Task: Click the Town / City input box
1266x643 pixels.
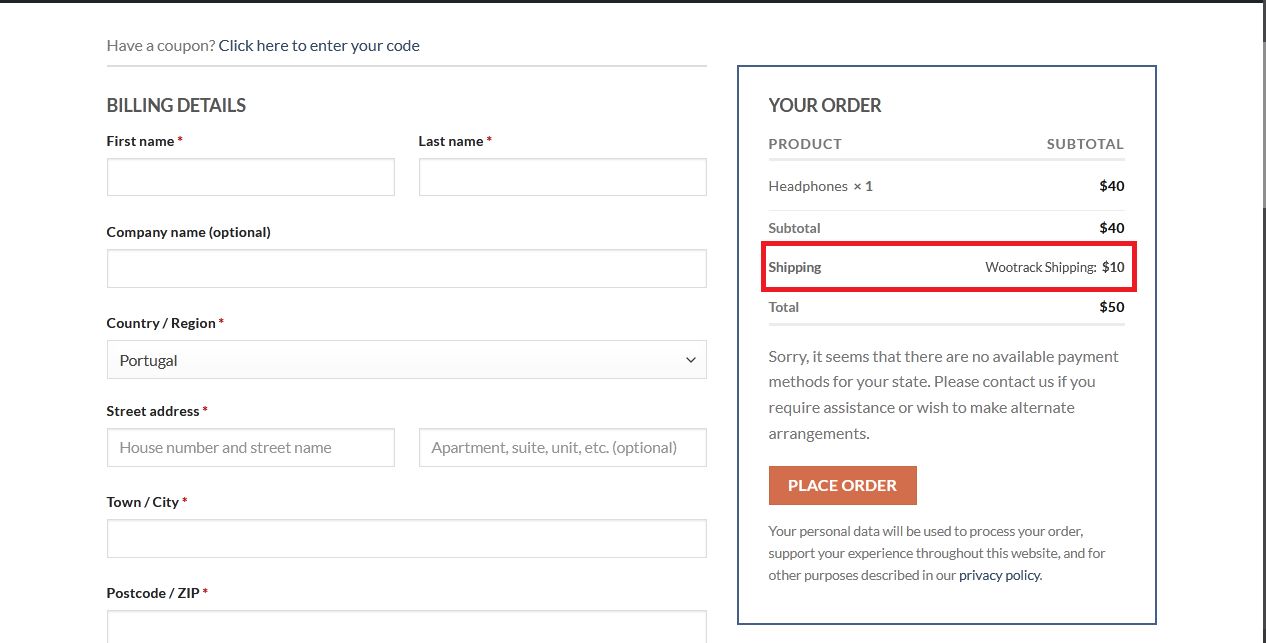Action: pos(406,538)
